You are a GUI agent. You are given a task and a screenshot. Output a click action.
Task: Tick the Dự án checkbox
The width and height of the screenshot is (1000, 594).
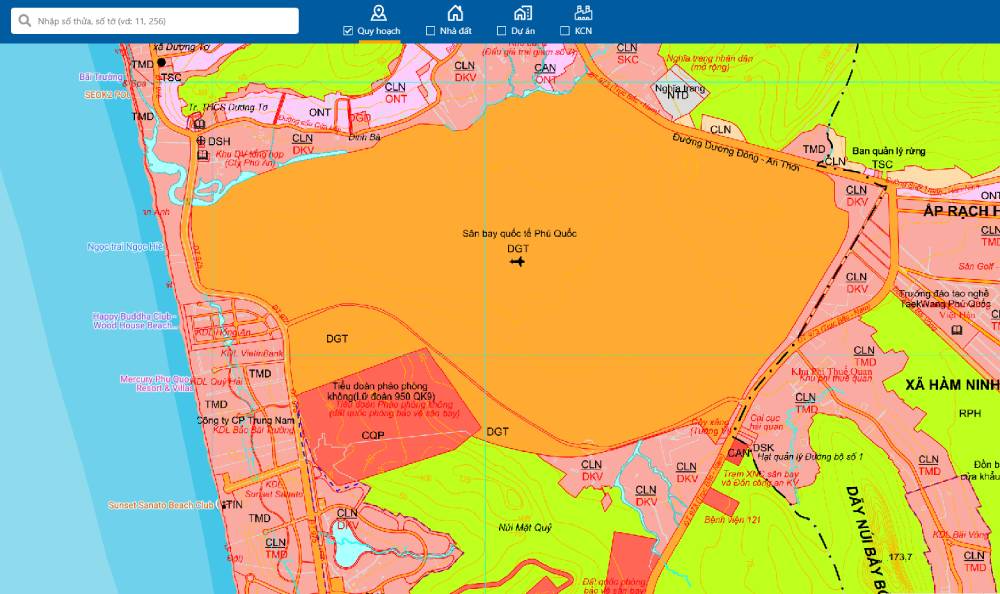pos(501,31)
